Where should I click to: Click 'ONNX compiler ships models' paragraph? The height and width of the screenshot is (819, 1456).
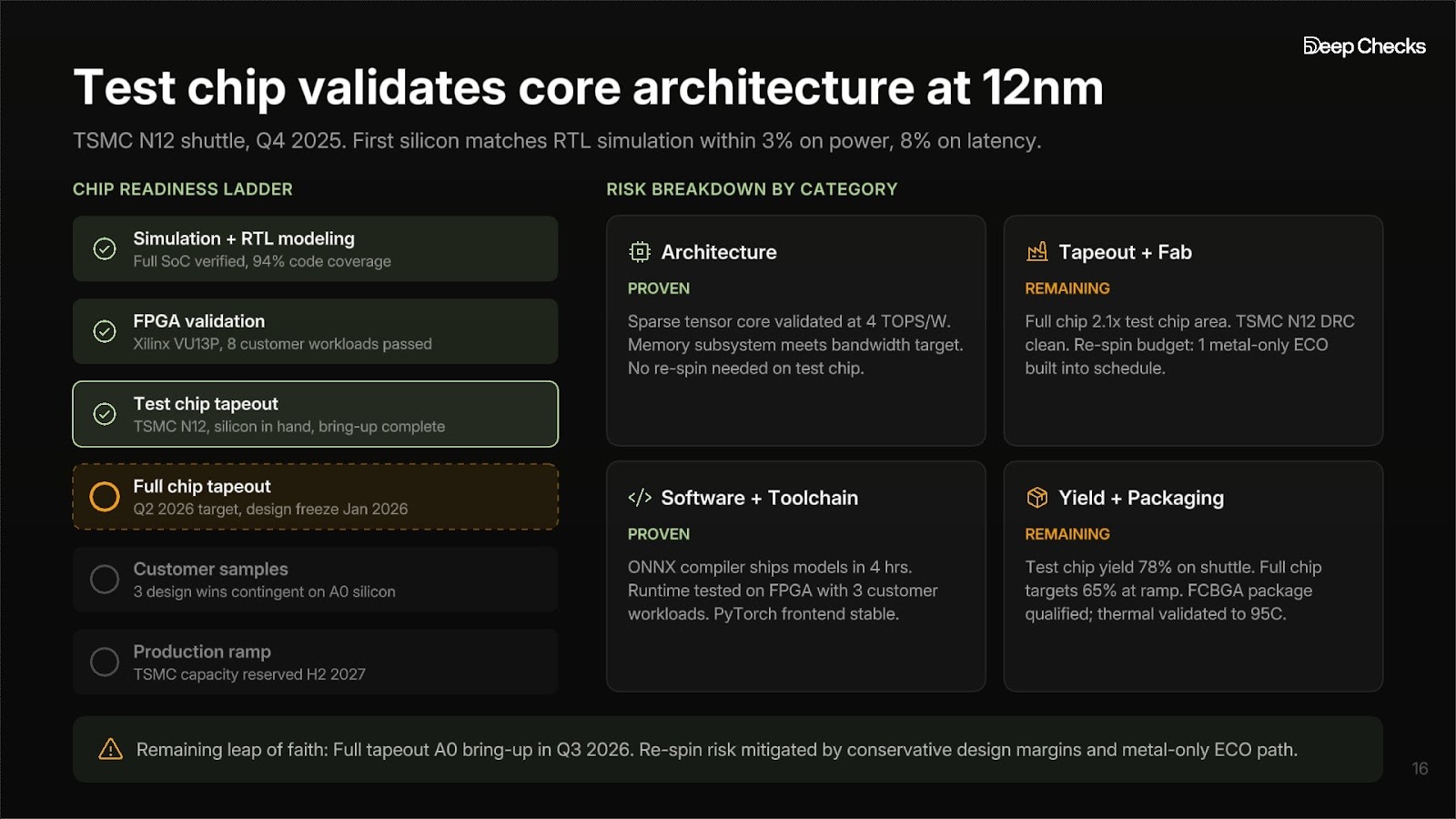point(783,591)
